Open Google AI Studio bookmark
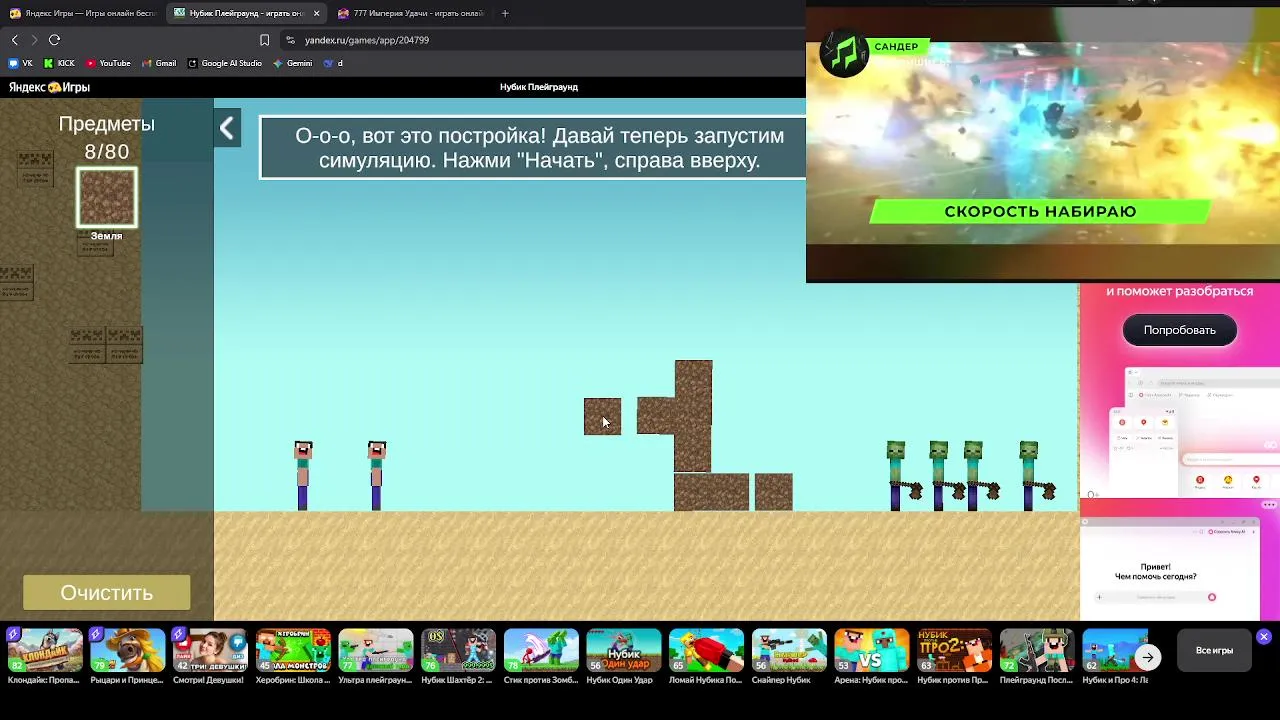Viewport: 1280px width, 720px height. 225,63
